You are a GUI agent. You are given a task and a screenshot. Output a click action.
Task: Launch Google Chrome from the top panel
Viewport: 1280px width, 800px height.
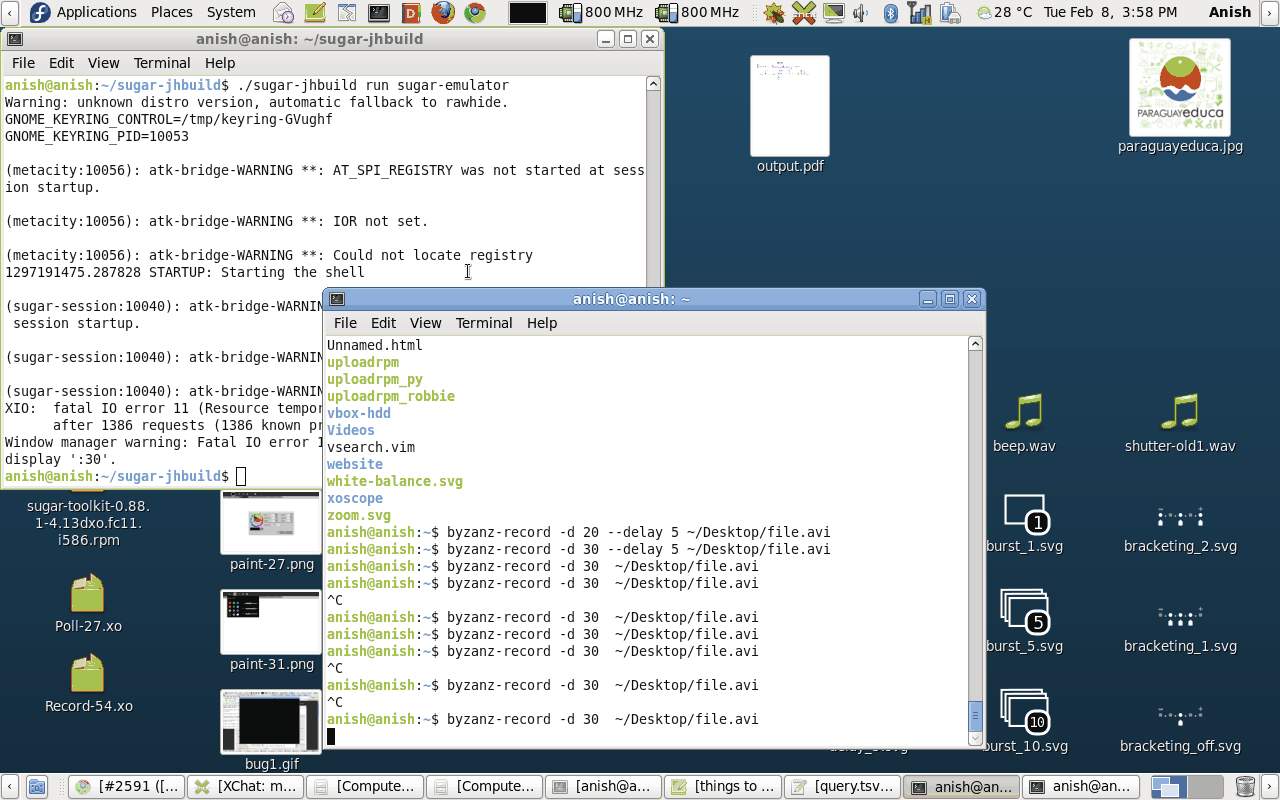tap(474, 13)
